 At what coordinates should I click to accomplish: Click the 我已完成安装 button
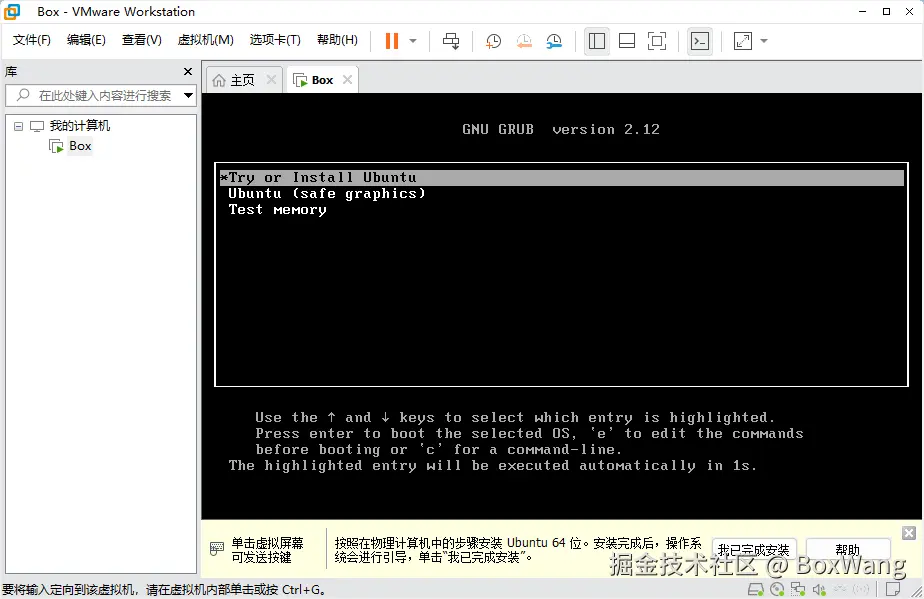click(754, 548)
